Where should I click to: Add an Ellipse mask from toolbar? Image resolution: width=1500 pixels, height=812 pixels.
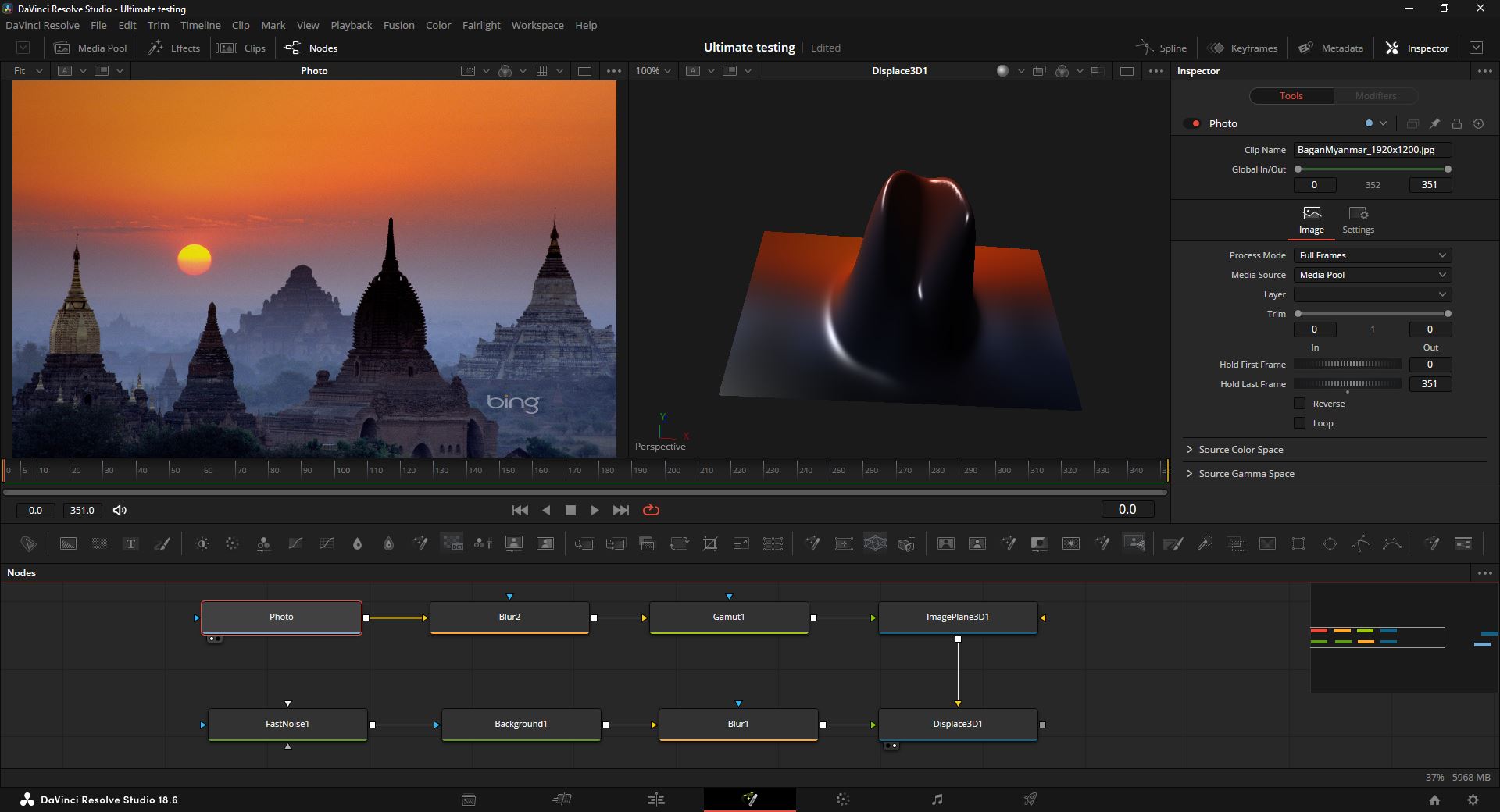[x=1330, y=543]
